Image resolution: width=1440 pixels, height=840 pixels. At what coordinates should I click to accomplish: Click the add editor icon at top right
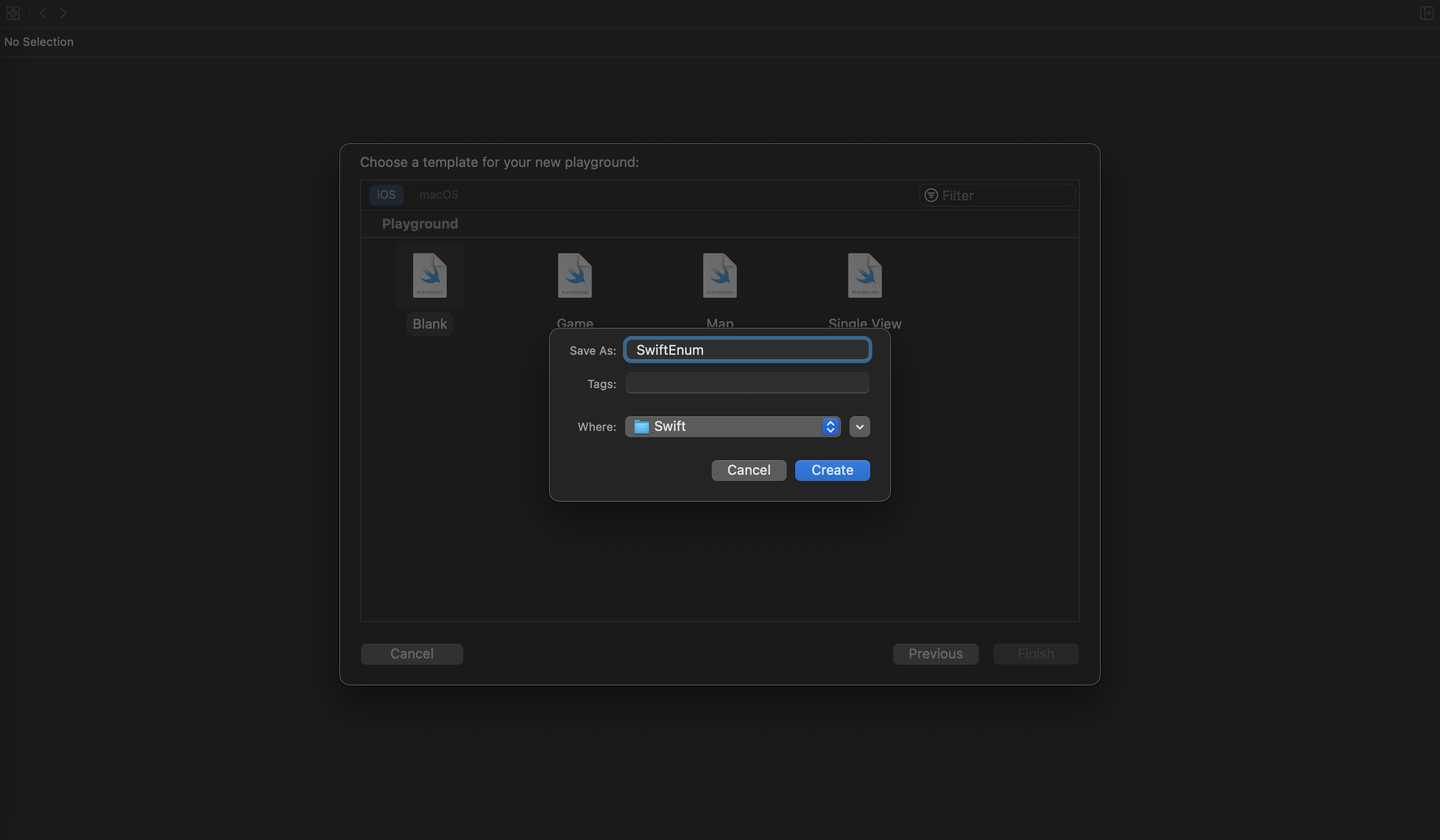tap(1426, 13)
